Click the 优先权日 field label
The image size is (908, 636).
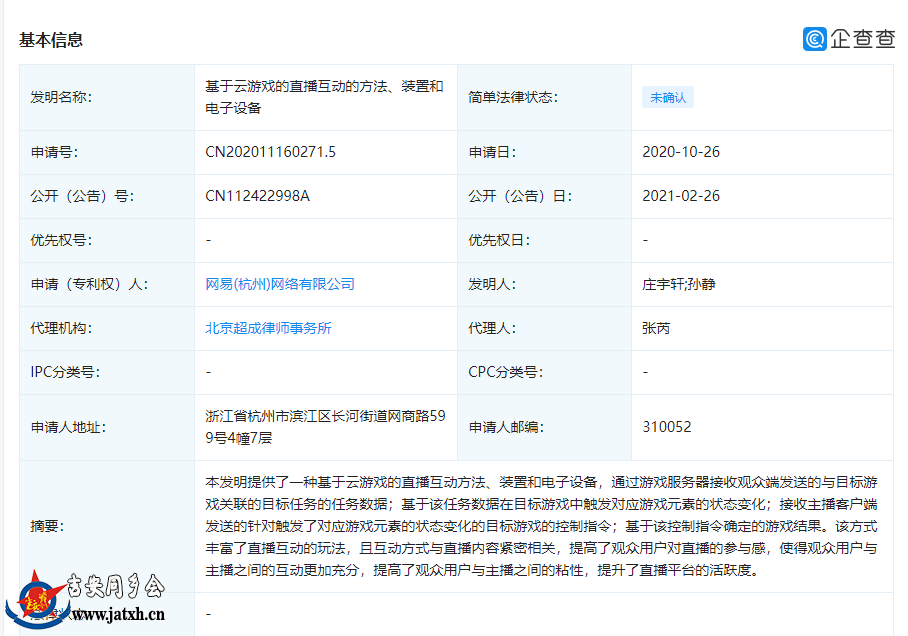(x=499, y=240)
